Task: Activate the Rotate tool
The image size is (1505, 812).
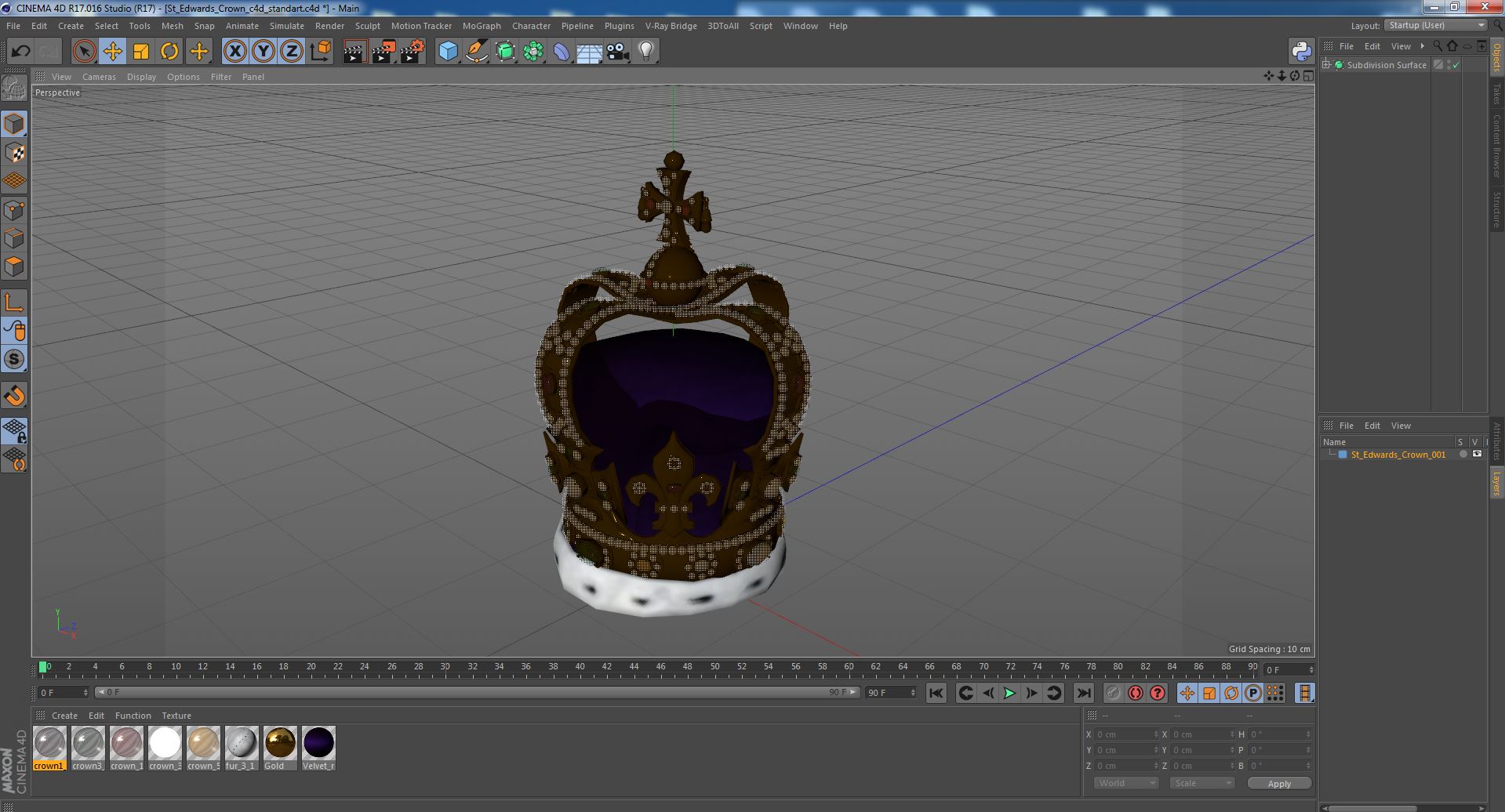Action: tap(169, 52)
